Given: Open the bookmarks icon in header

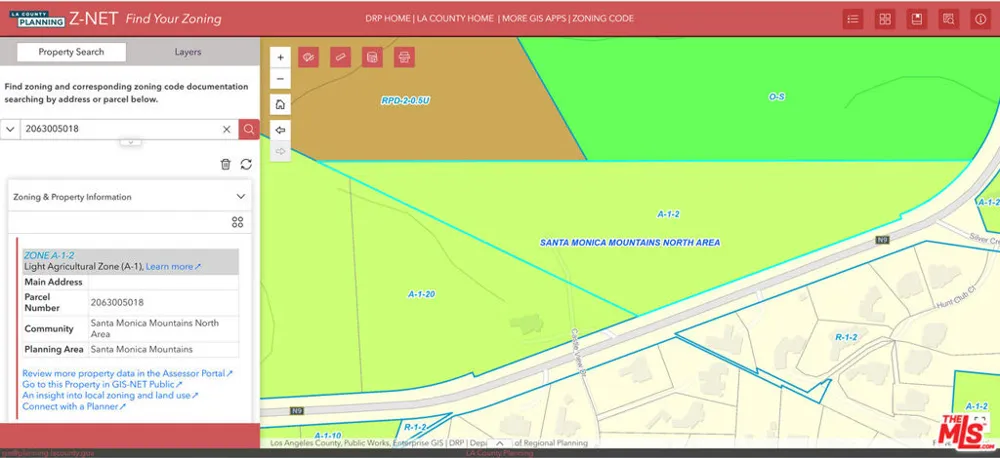Looking at the screenshot, I should [916, 19].
